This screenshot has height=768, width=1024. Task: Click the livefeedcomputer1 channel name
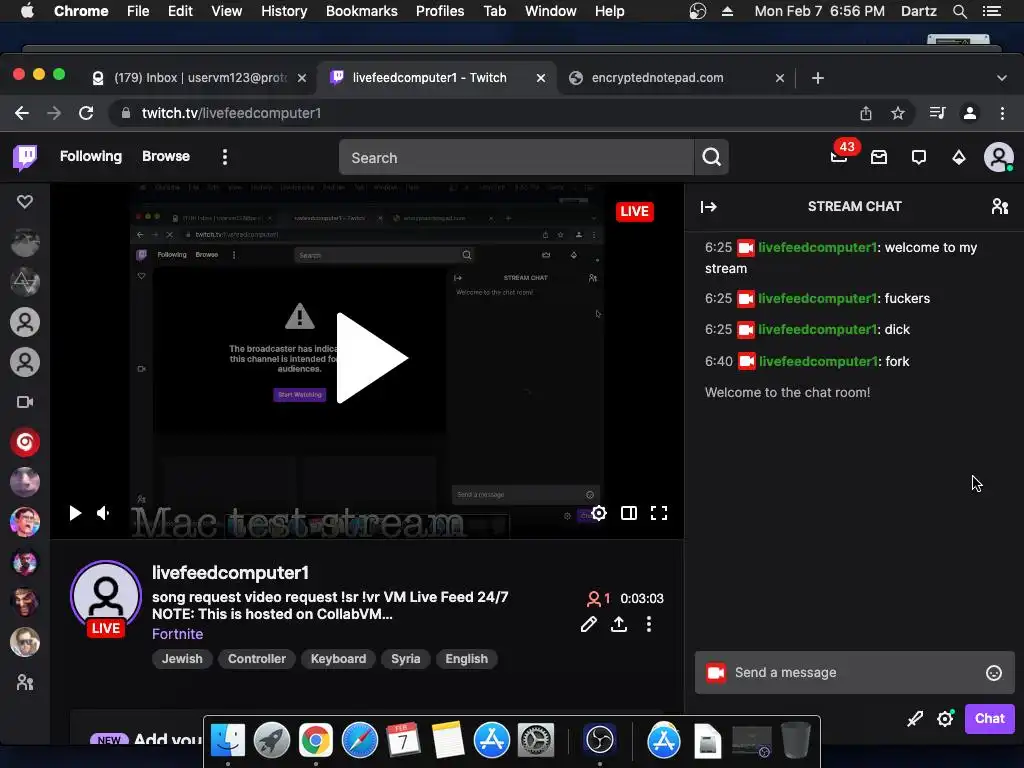click(x=230, y=573)
